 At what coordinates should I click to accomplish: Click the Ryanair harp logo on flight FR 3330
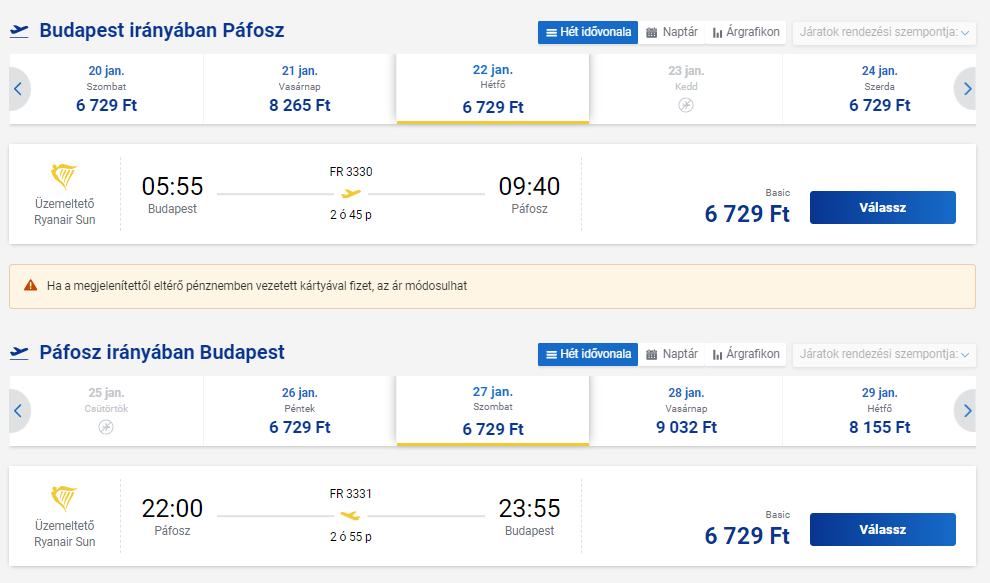[x=64, y=177]
